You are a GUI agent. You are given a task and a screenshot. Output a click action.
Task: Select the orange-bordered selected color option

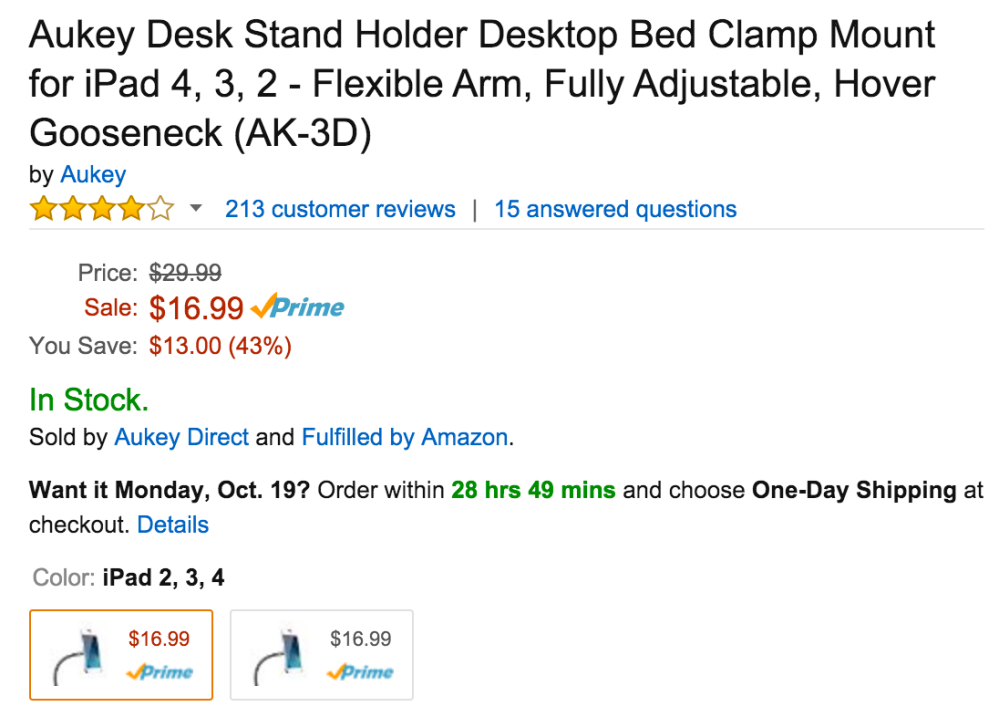pos(121,654)
